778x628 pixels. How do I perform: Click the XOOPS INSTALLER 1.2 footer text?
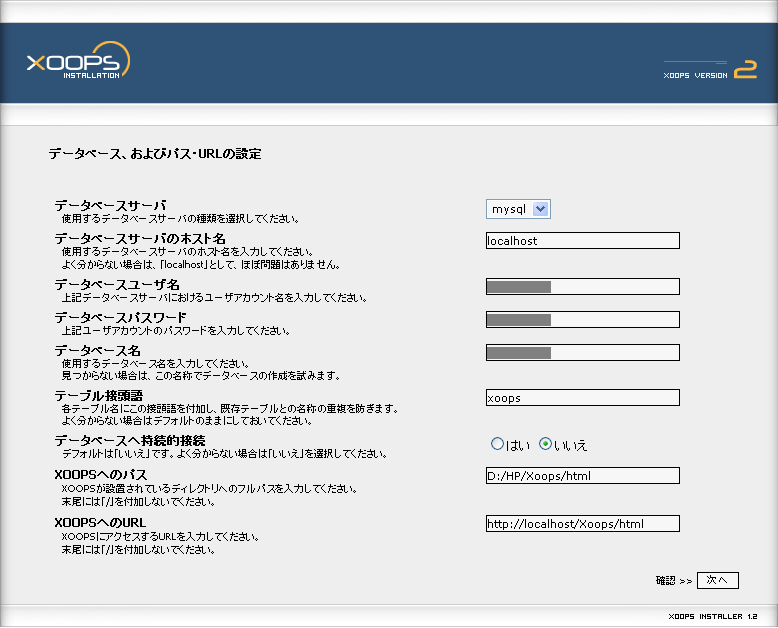[713, 617]
